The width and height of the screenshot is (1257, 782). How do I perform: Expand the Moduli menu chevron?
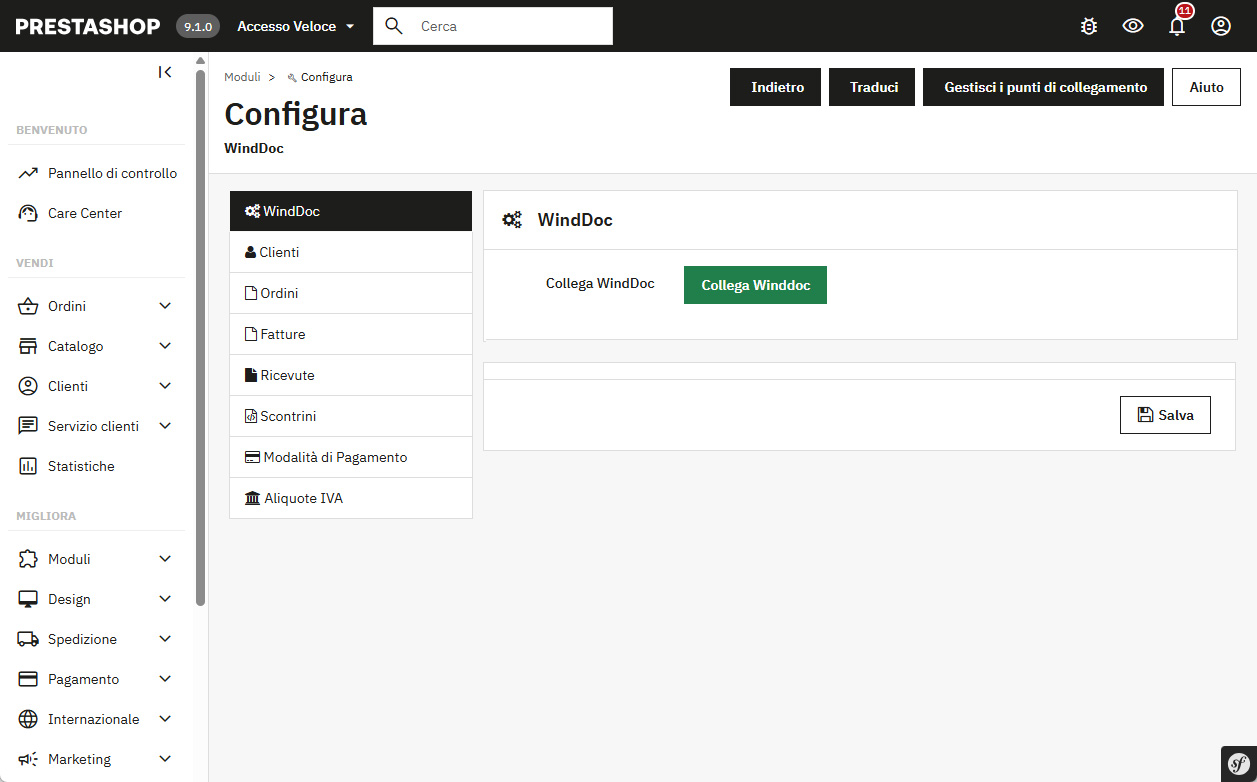point(165,559)
